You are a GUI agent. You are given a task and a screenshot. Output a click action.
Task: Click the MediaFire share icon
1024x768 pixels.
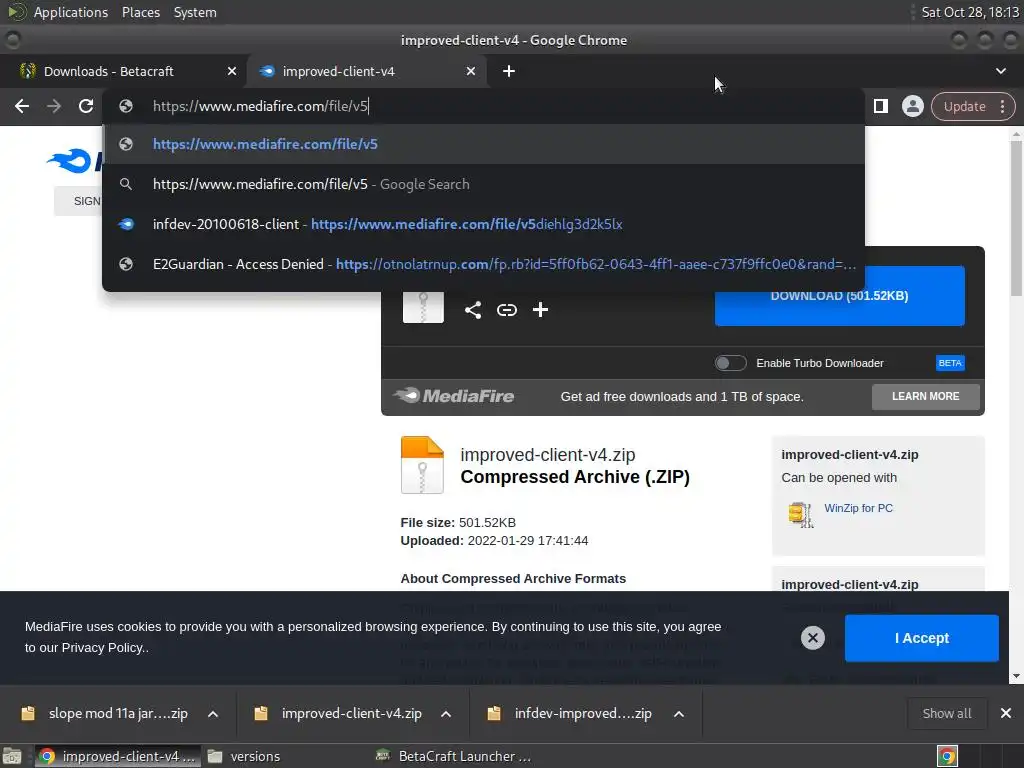tap(473, 310)
